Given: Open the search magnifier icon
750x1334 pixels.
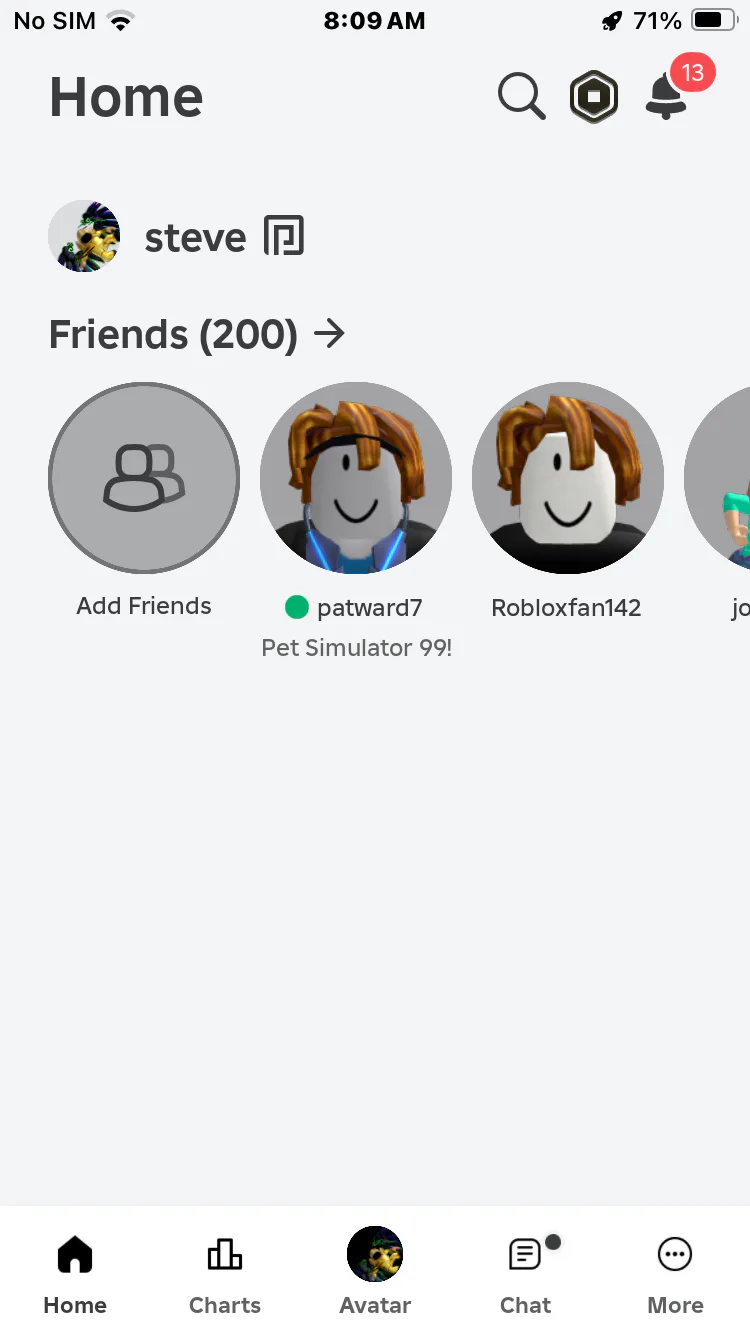Looking at the screenshot, I should coord(521,97).
